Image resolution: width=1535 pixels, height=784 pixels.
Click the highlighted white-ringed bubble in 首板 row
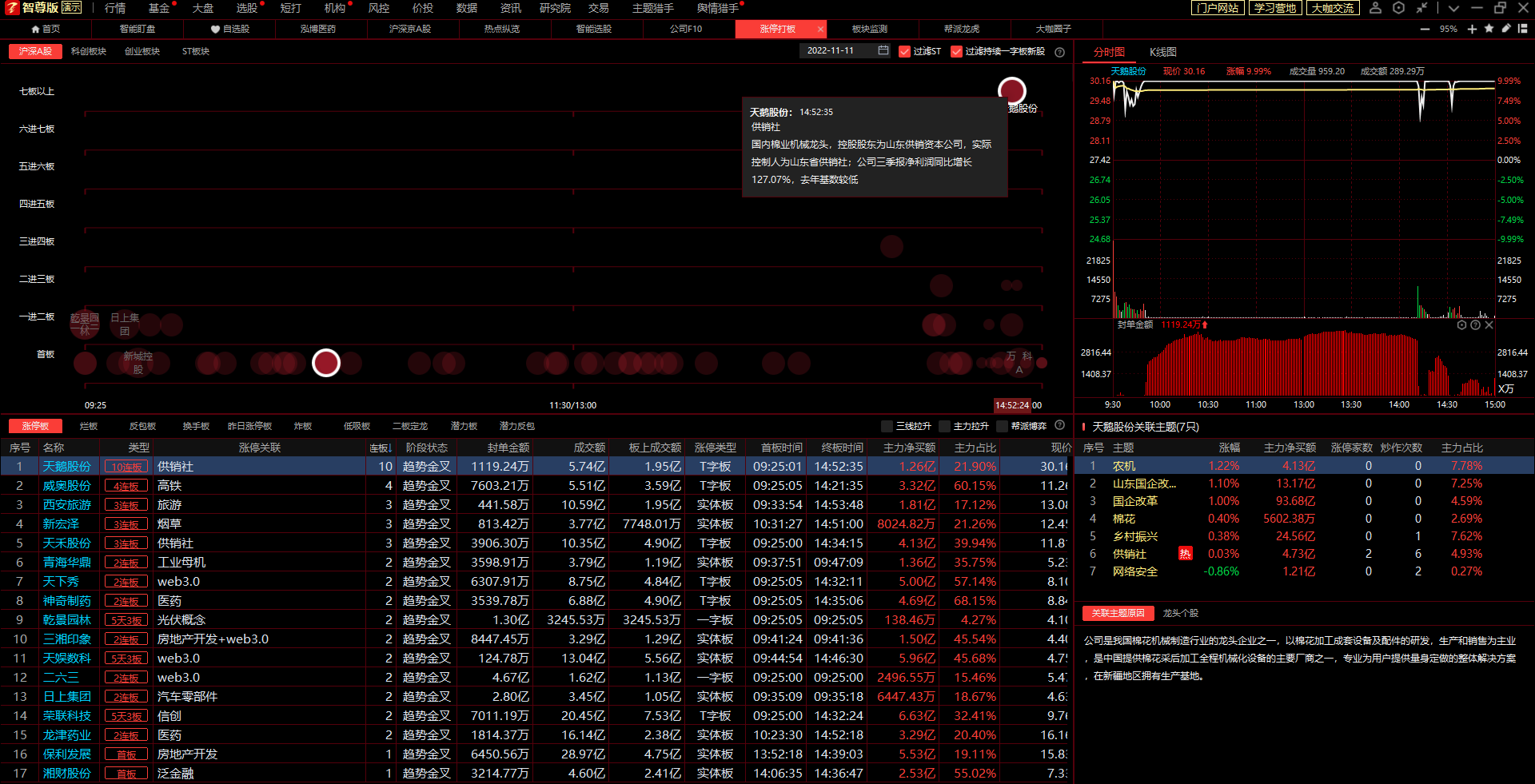[326, 363]
